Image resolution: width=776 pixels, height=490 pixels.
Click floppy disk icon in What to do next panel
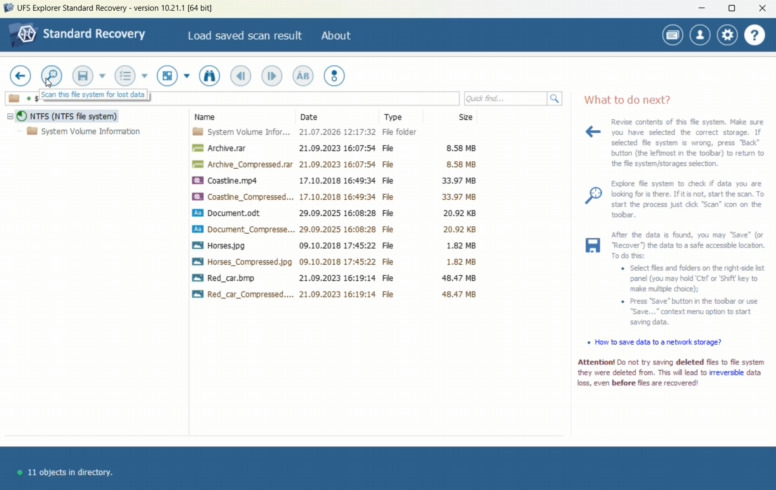click(x=593, y=245)
